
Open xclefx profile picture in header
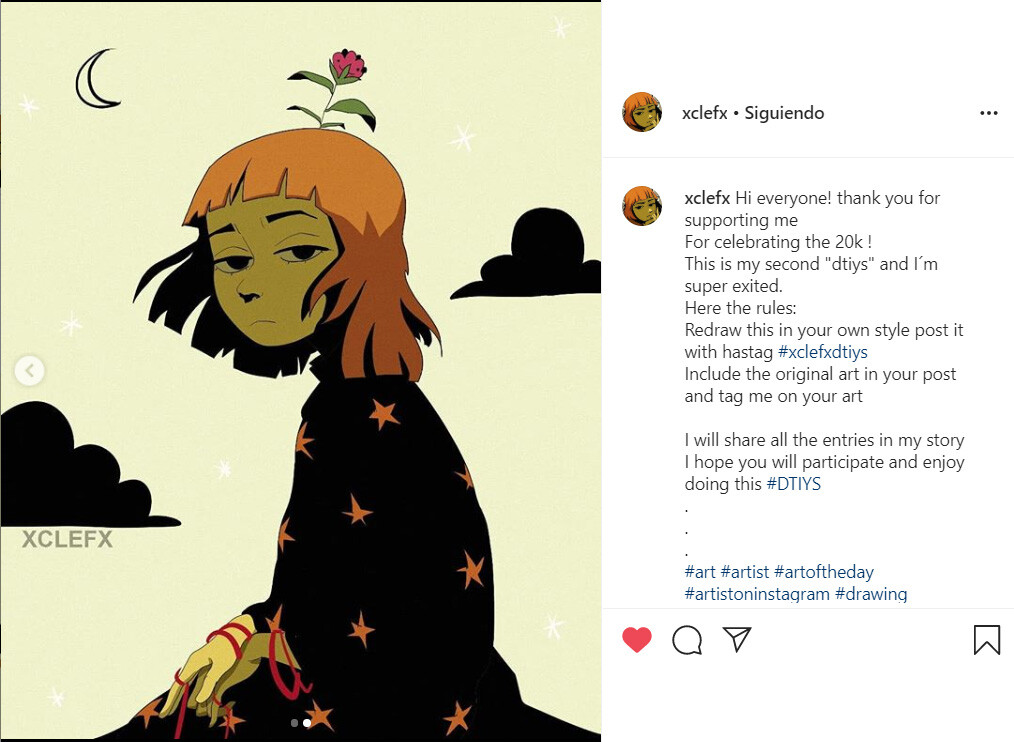[x=642, y=112]
